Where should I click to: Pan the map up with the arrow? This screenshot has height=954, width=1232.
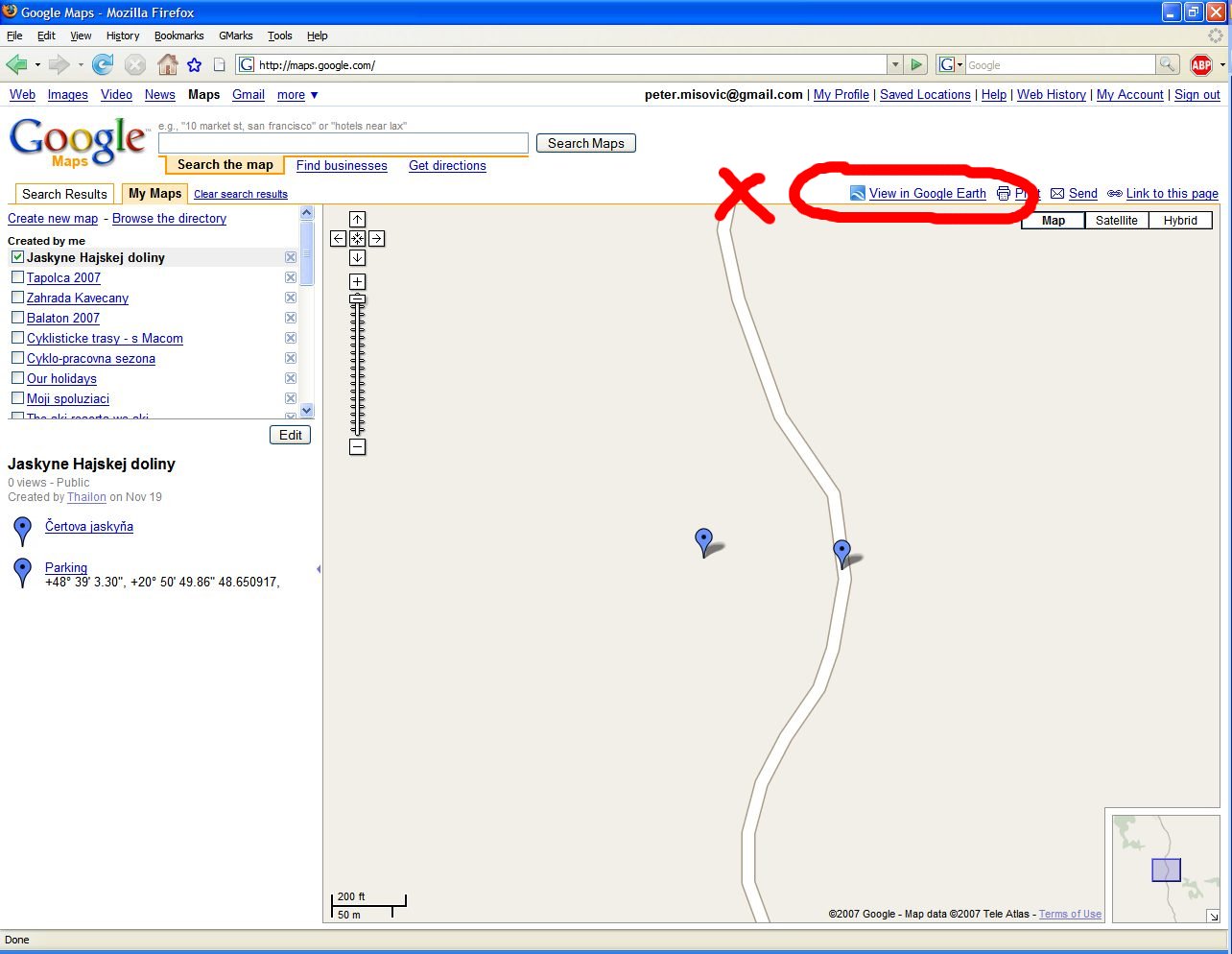pyautogui.click(x=357, y=220)
